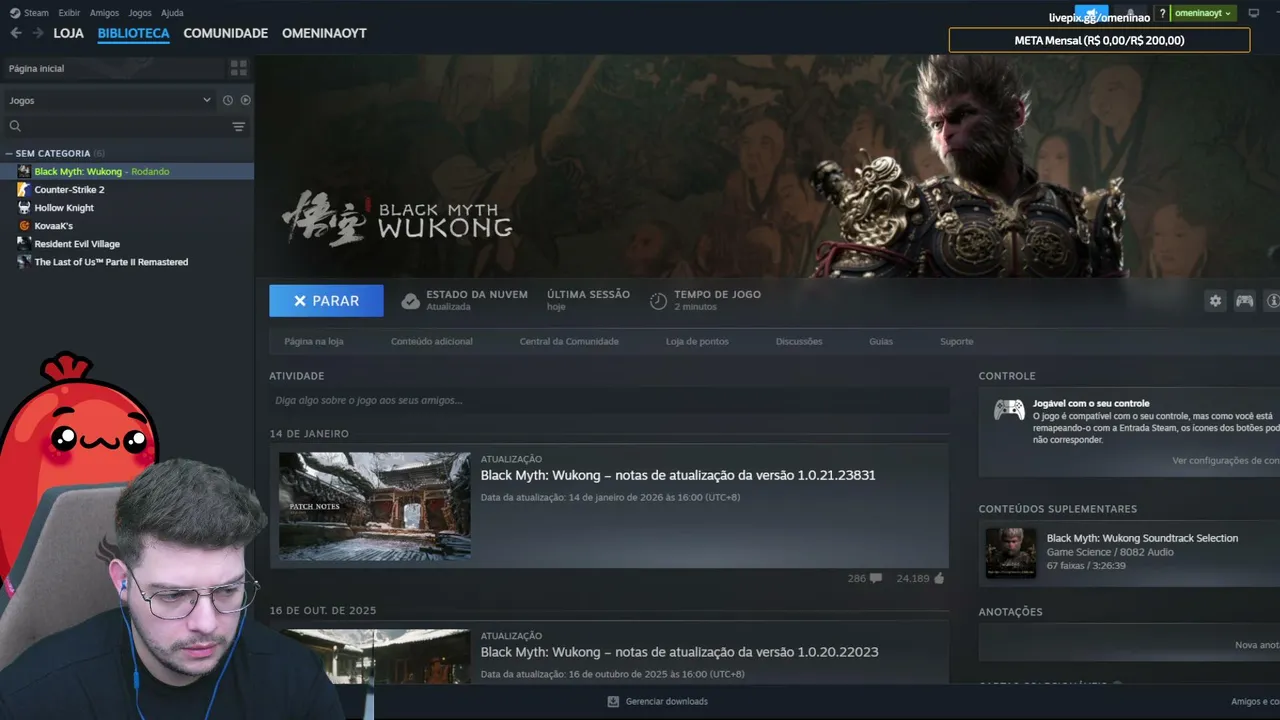Open the Guias link
1280x720 pixels.
881,341
